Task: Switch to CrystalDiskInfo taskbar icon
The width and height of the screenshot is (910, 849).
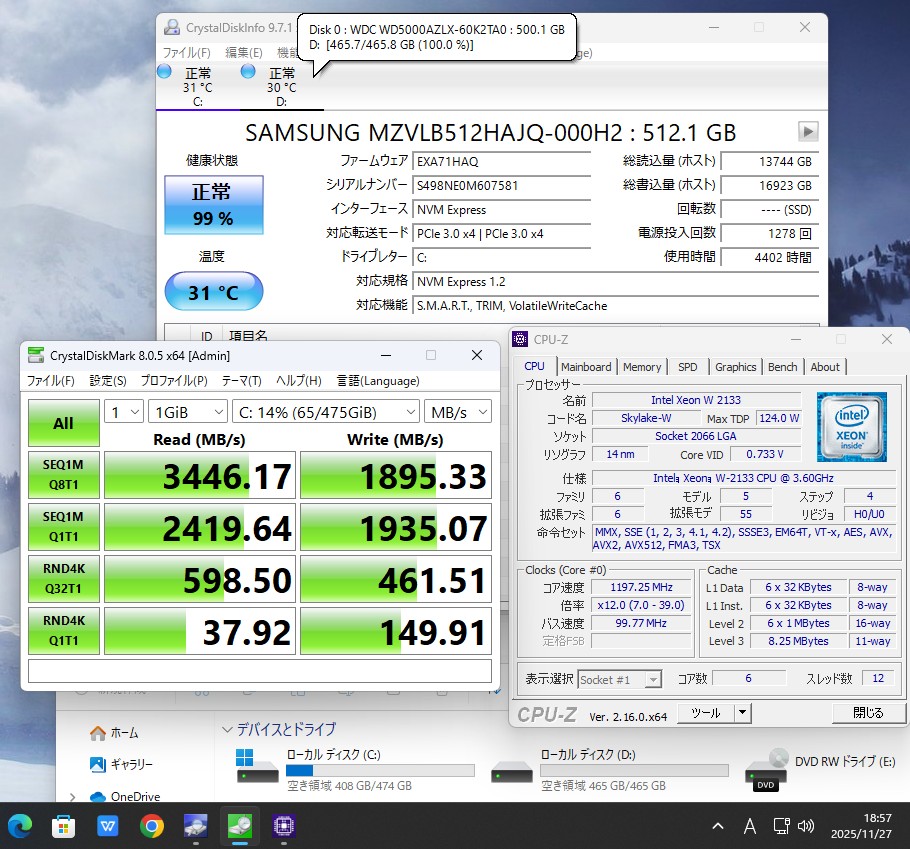Action: pos(196,826)
